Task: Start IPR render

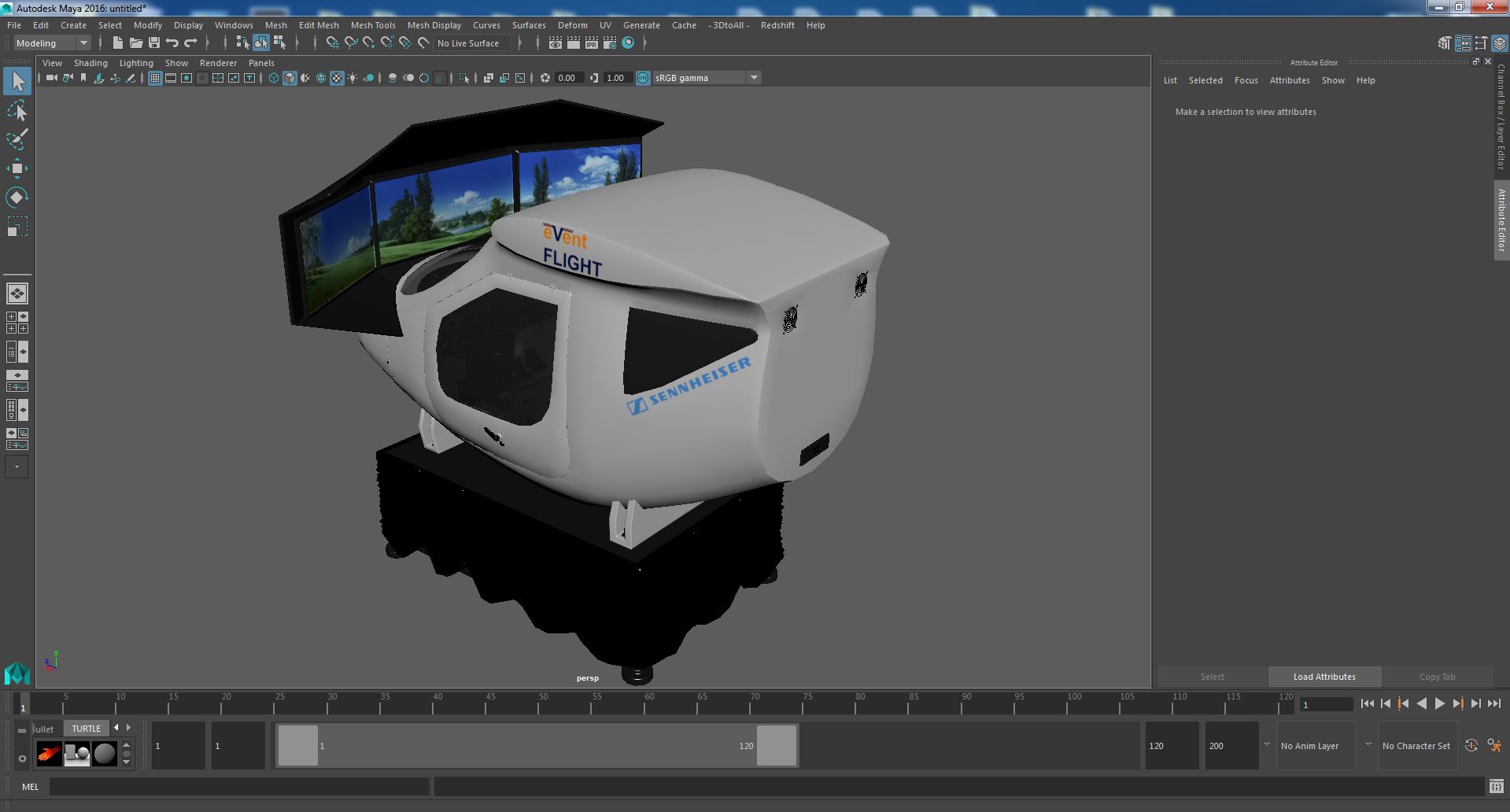Action: pos(592,43)
